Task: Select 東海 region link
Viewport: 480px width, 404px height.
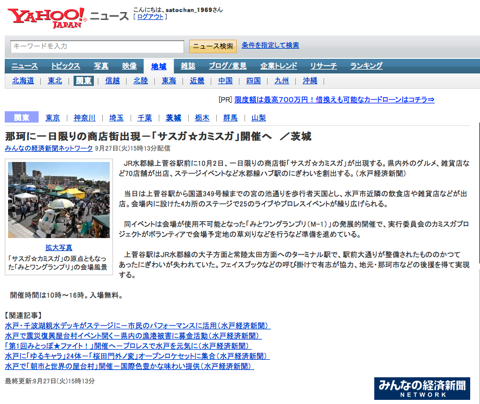Action: 169,81
